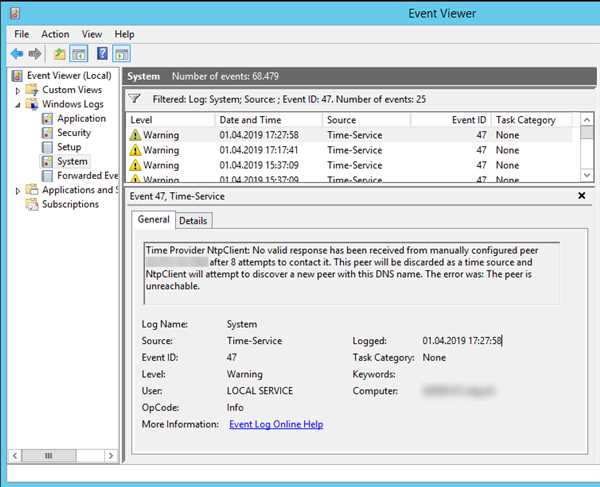Viewport: 600px width, 487px height.
Task: Open the Help toolbar icon
Action: click(102, 54)
